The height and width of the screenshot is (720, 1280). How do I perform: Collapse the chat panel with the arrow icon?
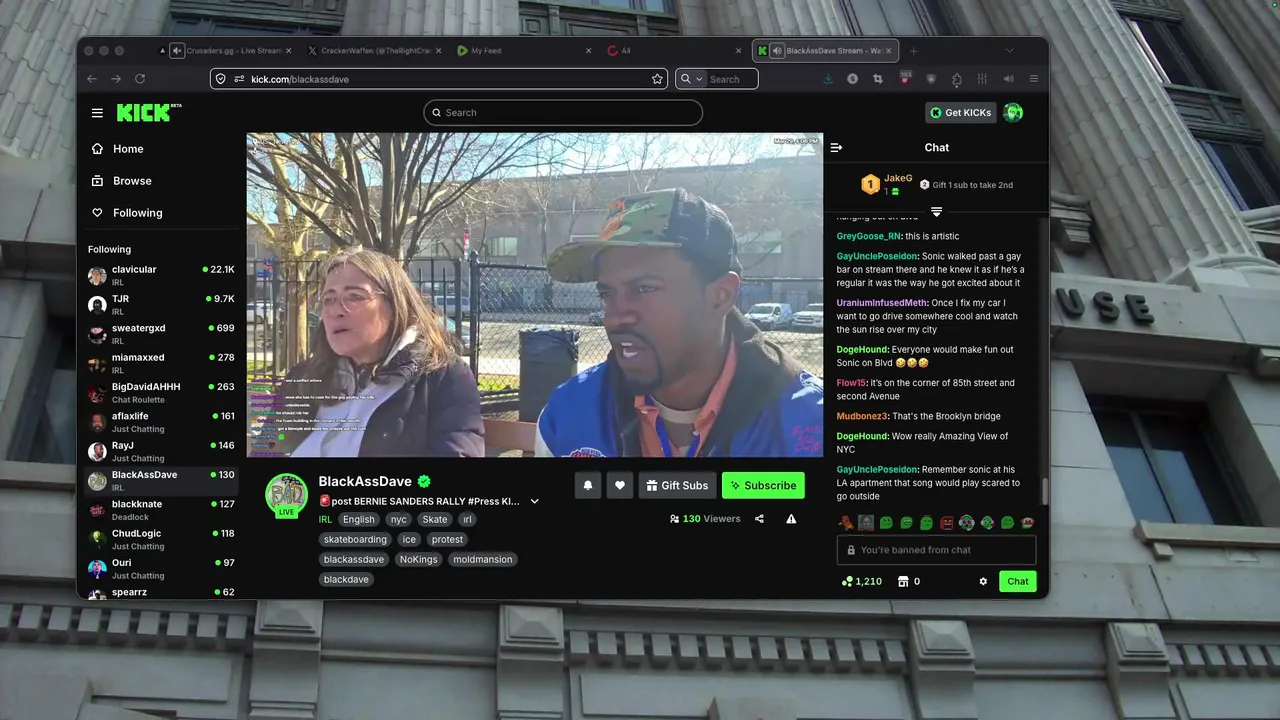click(836, 148)
